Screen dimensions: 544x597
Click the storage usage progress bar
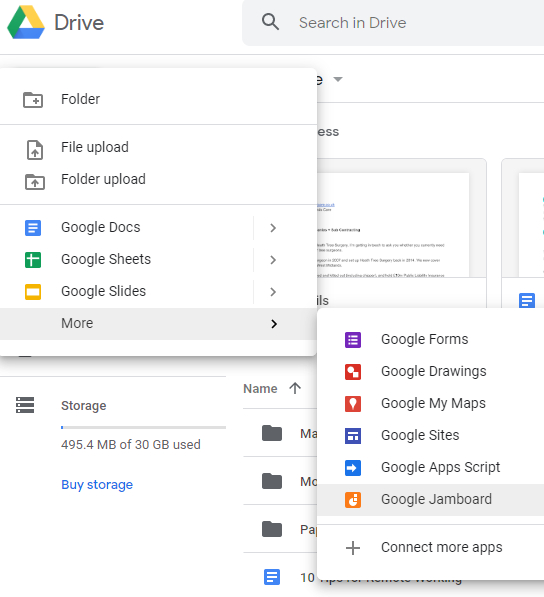point(144,427)
